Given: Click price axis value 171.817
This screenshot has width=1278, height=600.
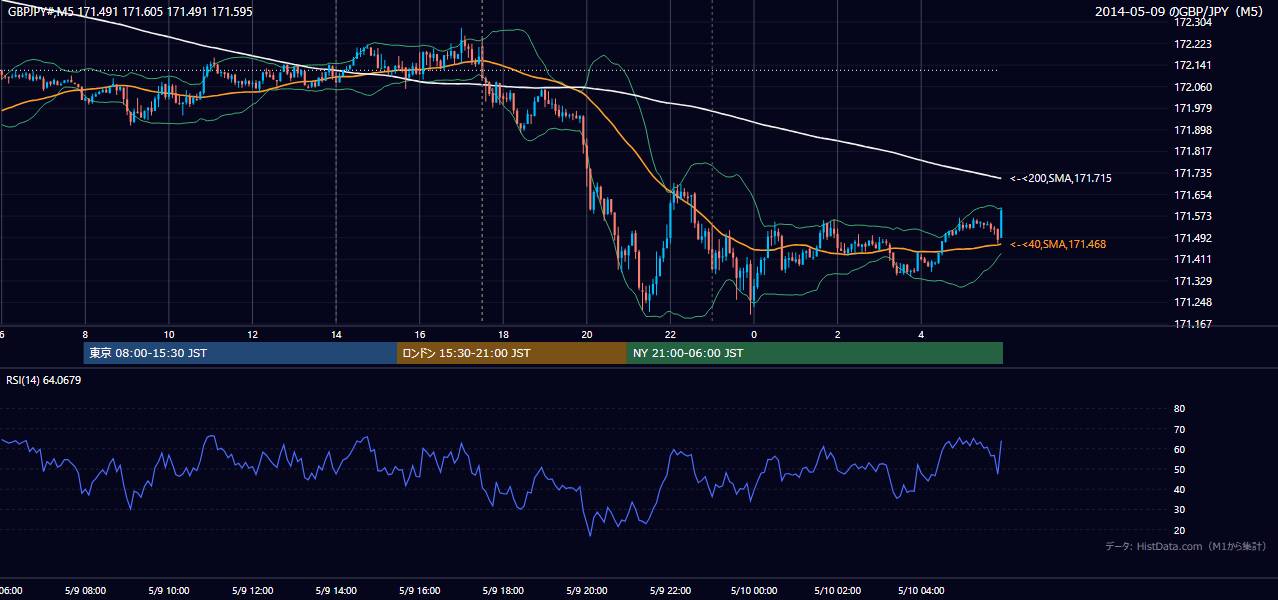Looking at the screenshot, I should pyautogui.click(x=1193, y=151).
